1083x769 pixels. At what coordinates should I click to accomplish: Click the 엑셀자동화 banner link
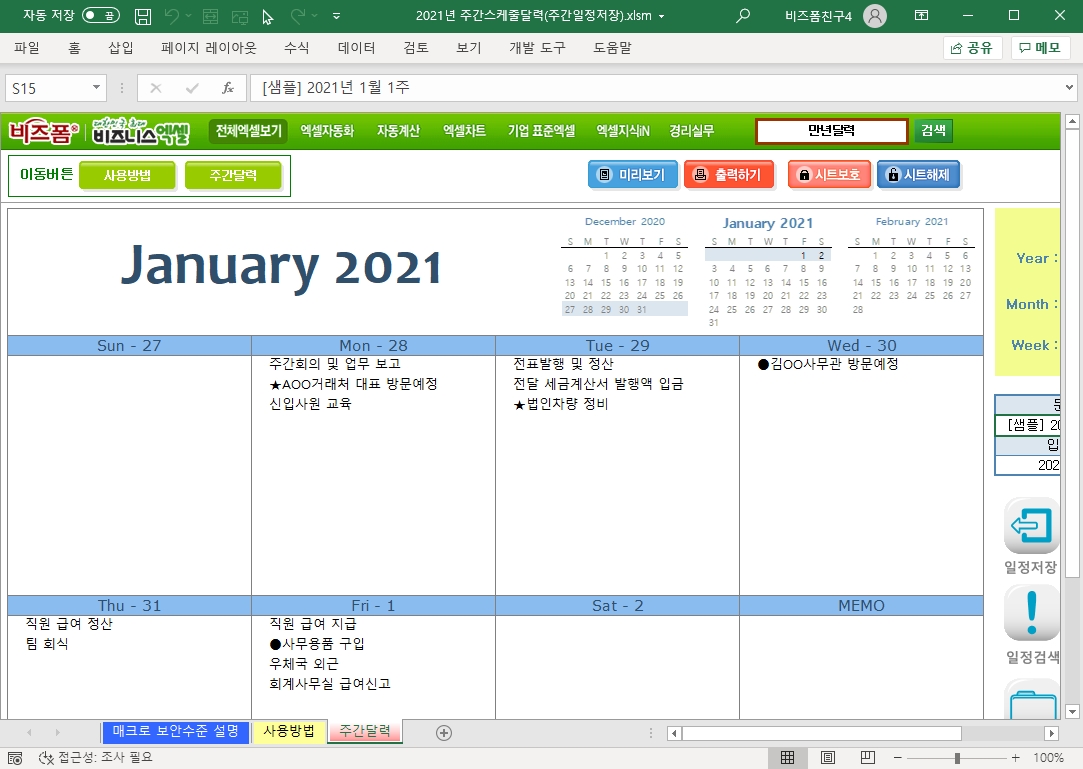coord(327,131)
